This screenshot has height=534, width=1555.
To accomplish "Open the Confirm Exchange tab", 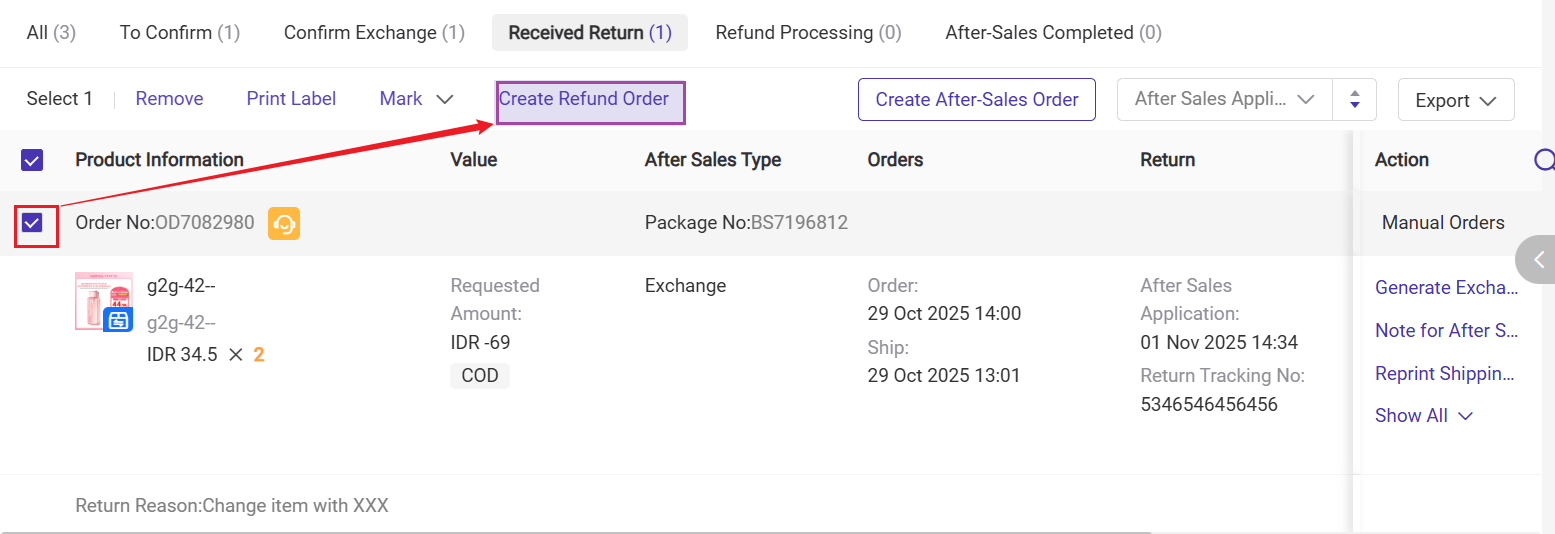I will tap(374, 33).
